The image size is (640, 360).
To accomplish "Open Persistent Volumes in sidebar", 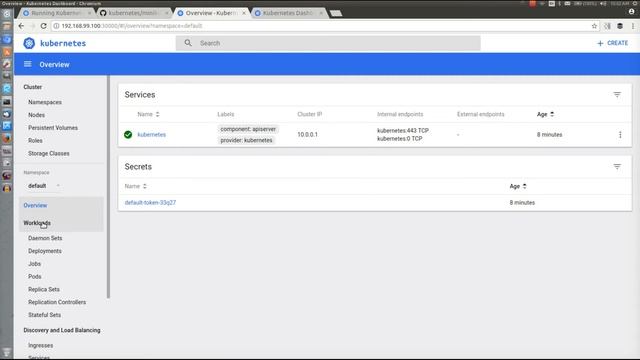I will [53, 128].
